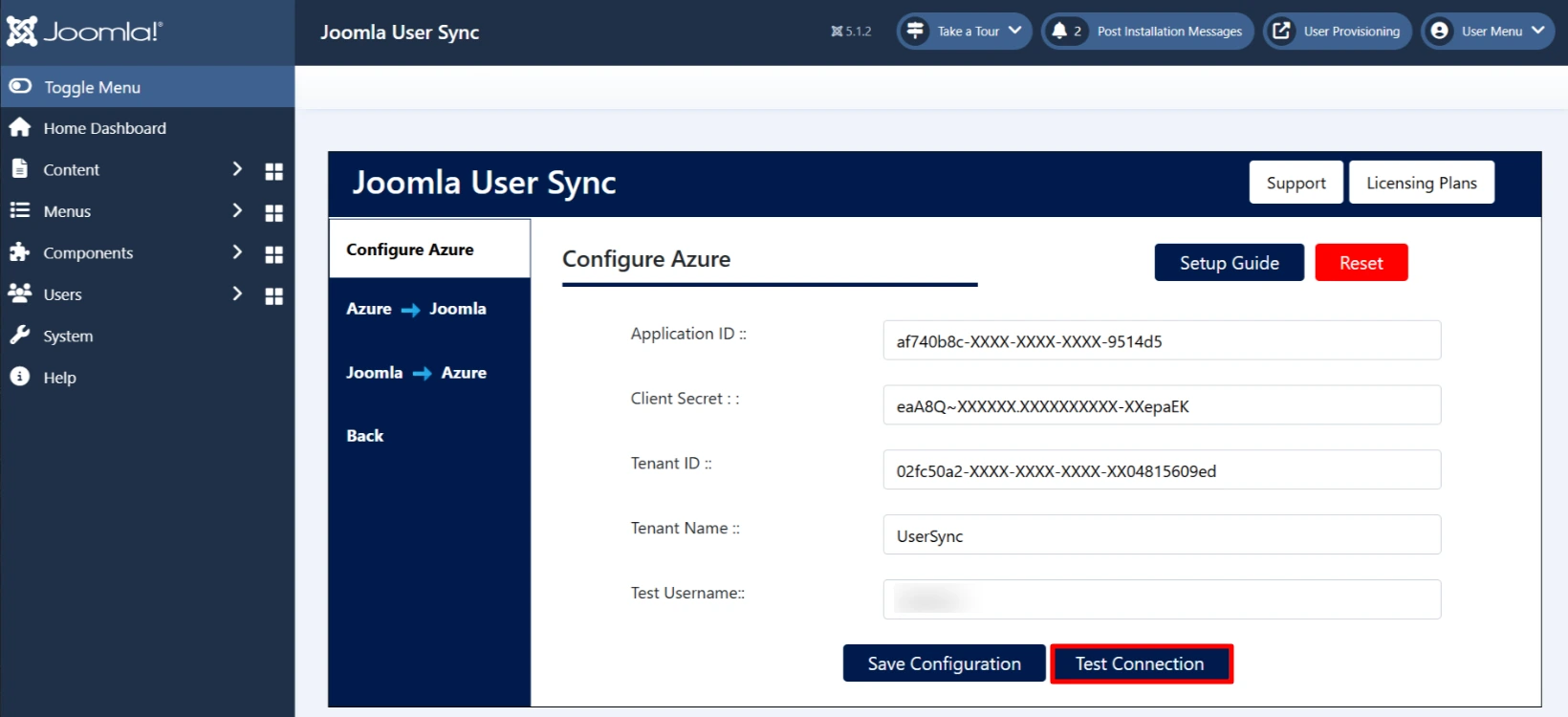Screen dimensions: 1568x717
Task: Open the Take a Tour dropdown
Action: click(964, 31)
